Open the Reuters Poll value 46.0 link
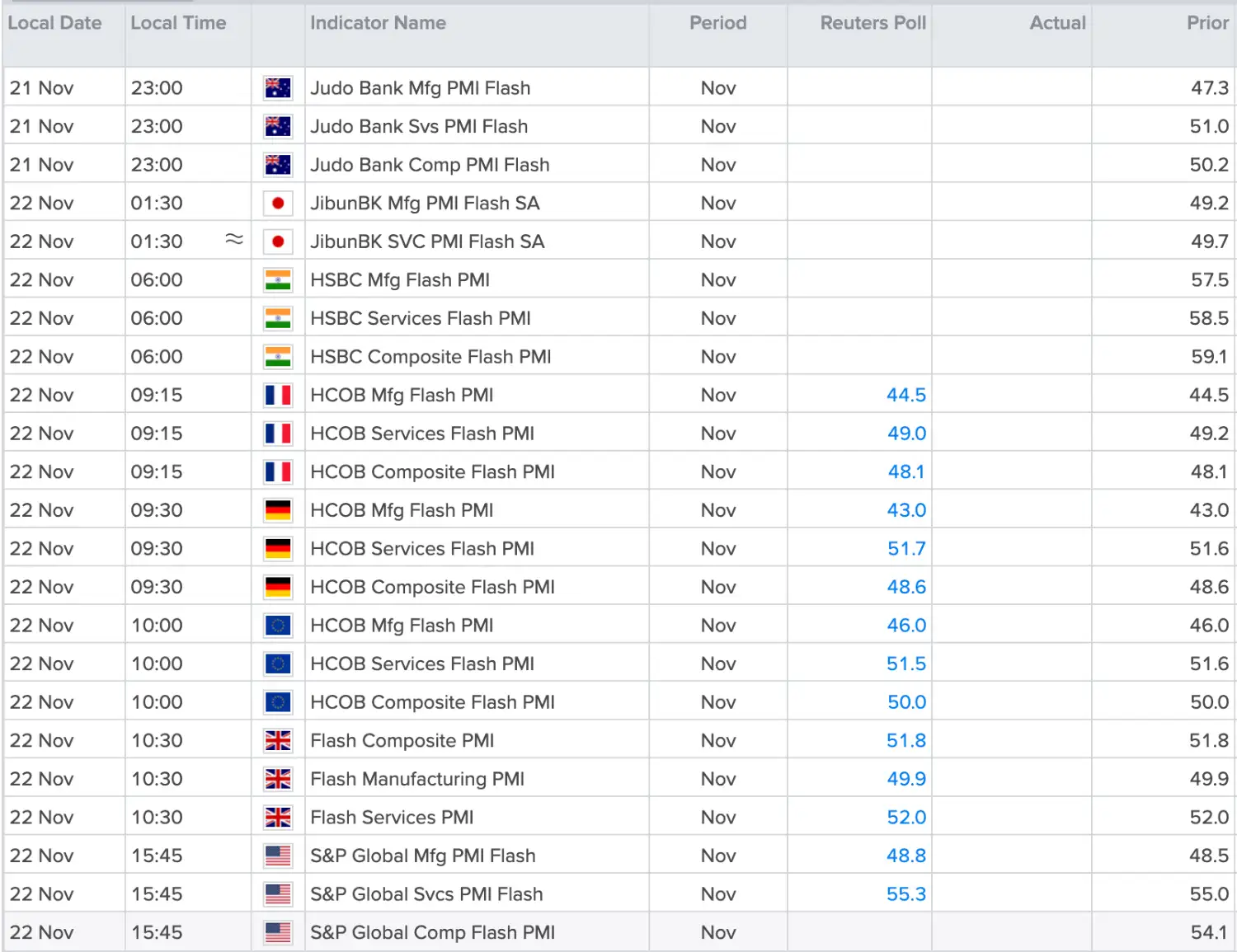The width and height of the screenshot is (1237, 952). [906, 626]
